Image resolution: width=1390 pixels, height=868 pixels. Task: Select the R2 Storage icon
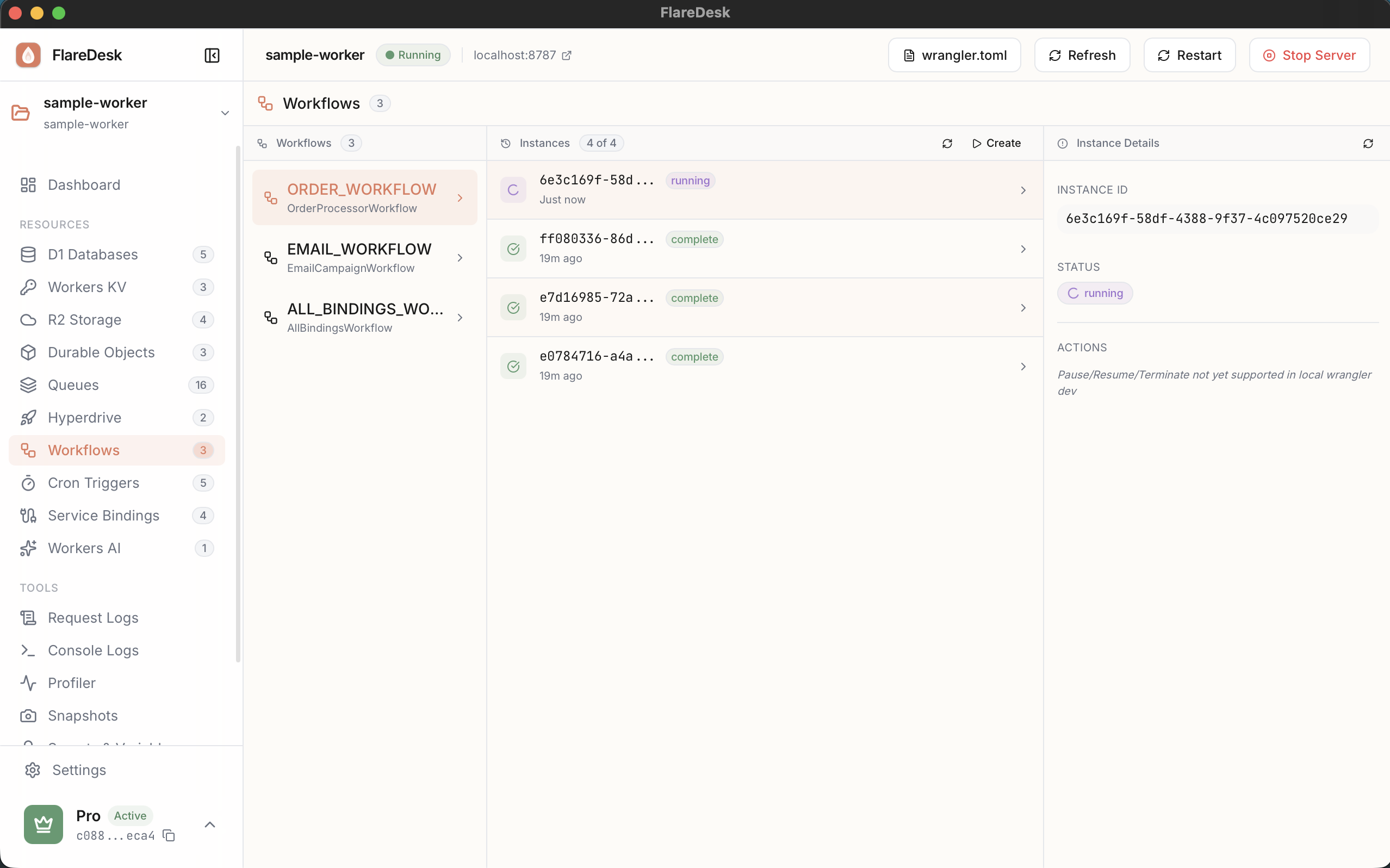coord(28,320)
